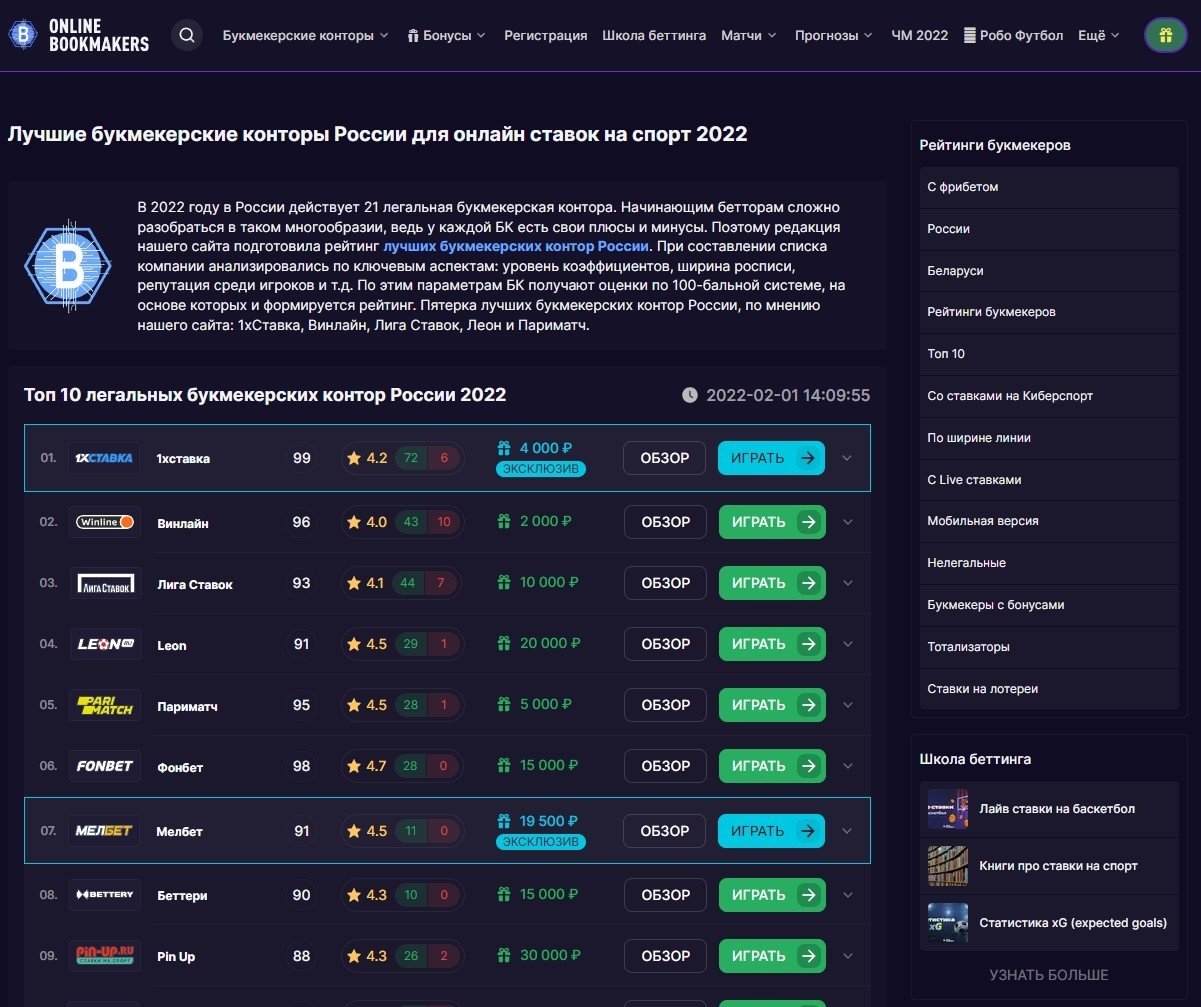
Task: Open Статистика xG article thumbnail
Action: tap(948, 923)
